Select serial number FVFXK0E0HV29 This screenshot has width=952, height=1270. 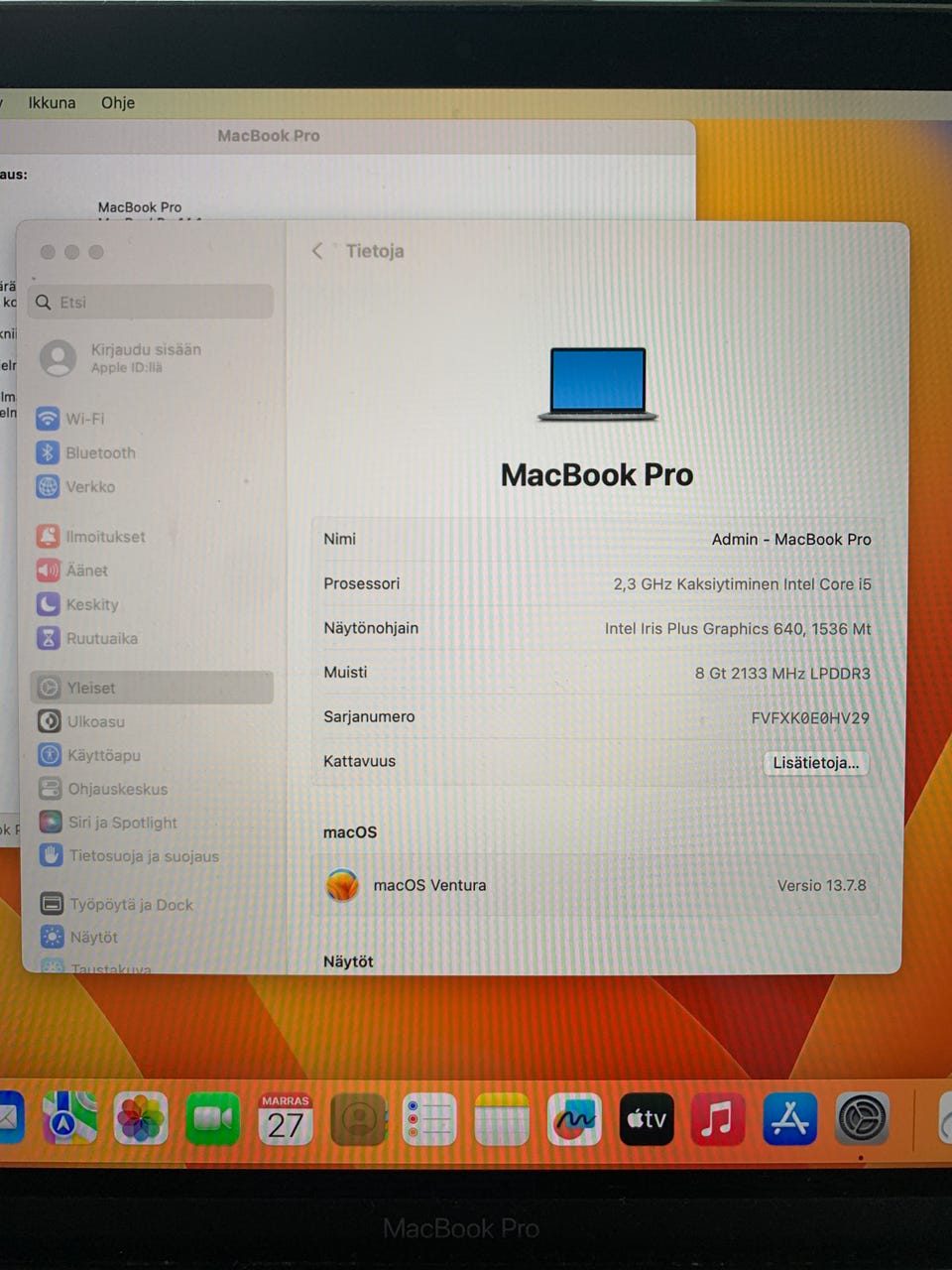click(x=810, y=717)
